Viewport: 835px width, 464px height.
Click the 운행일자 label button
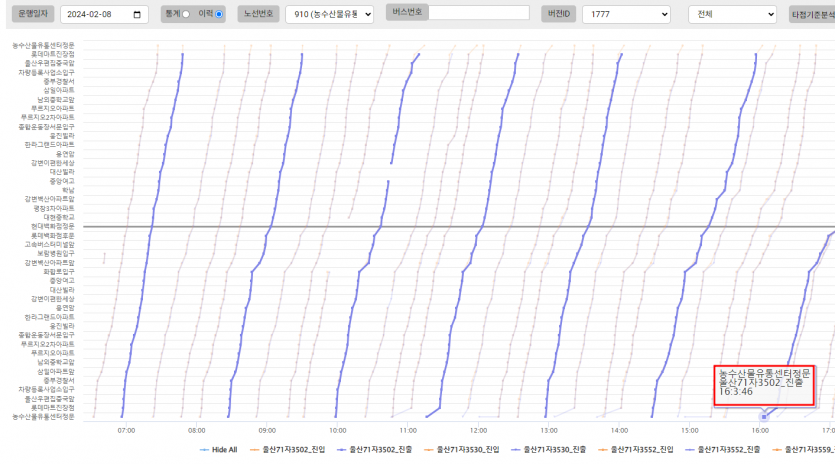point(31,15)
